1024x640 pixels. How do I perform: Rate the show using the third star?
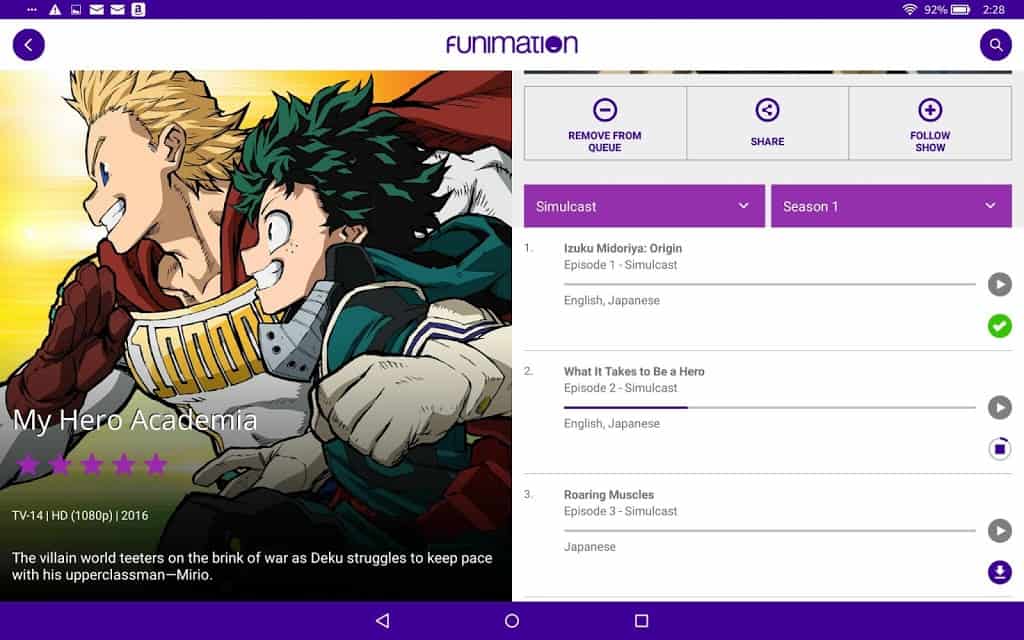click(92, 464)
